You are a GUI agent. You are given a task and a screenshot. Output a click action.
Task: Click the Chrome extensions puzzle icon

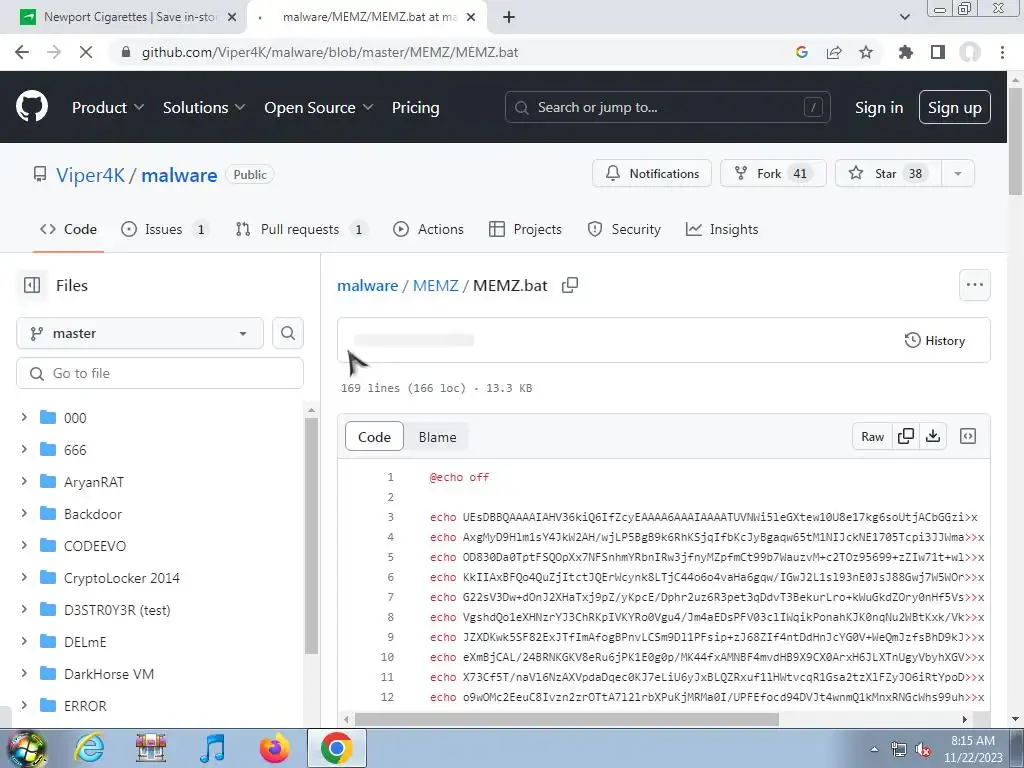904,52
